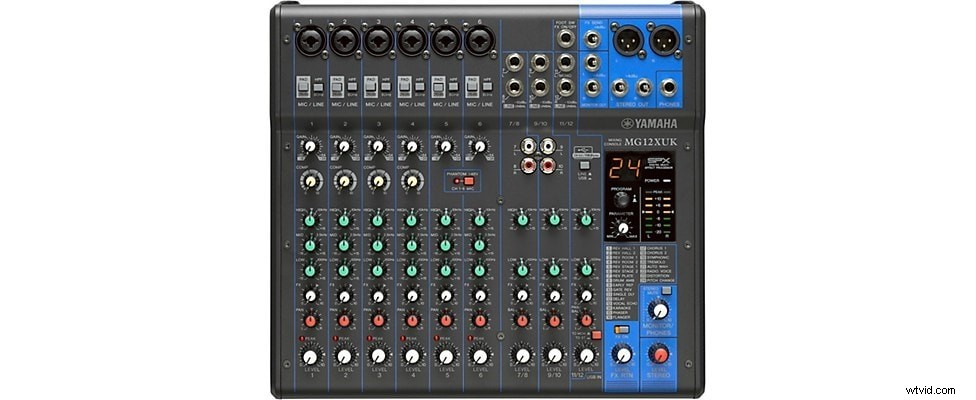Click the 11/12 LOW EQ knob

pos(586,270)
